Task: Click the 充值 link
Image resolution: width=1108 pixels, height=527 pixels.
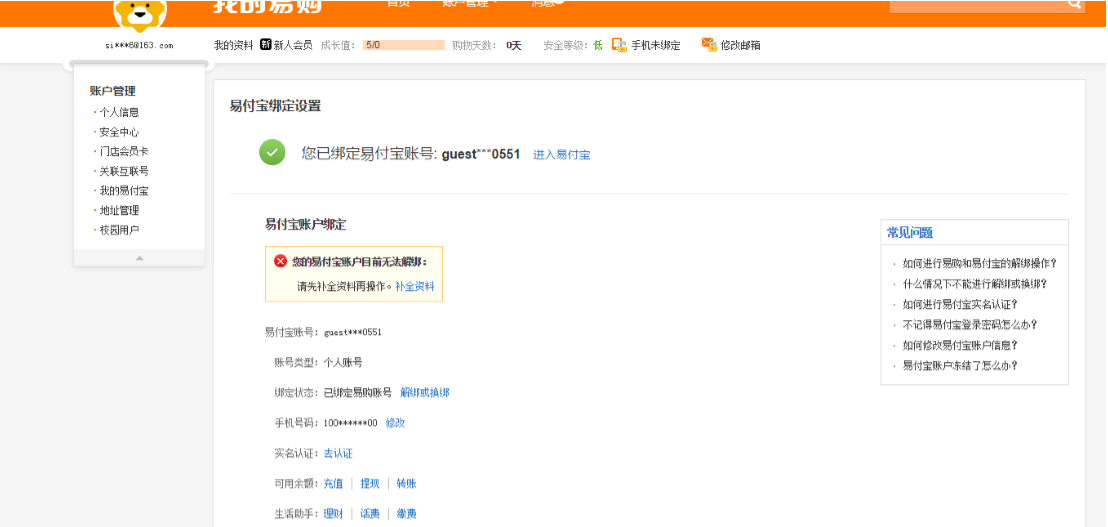Action: coord(333,484)
